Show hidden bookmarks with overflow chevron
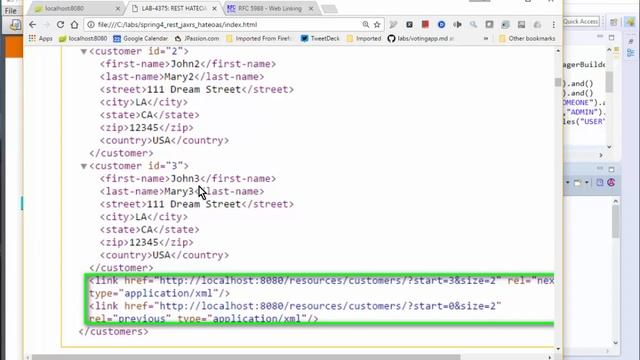Screen dimensions: 640x360 point(486,38)
